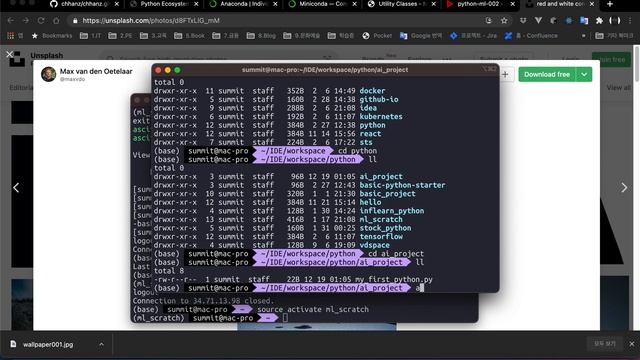Open Max van den Oetelaar's profile name
The width and height of the screenshot is (640, 360).
click(x=96, y=71)
